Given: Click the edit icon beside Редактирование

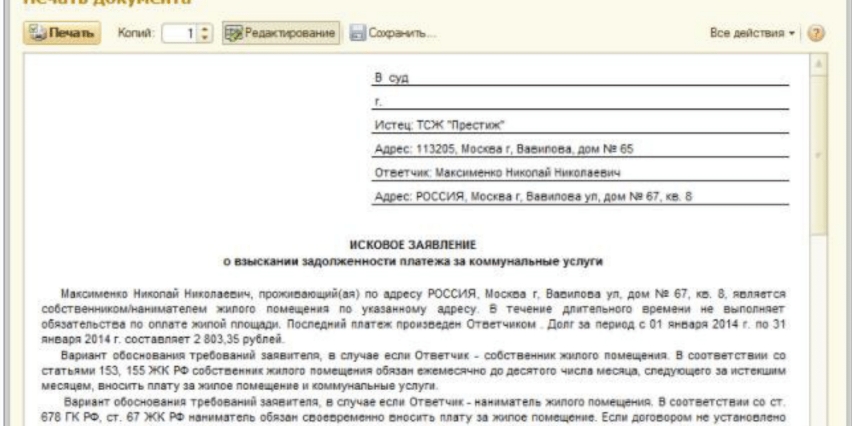Looking at the screenshot, I should [232, 34].
